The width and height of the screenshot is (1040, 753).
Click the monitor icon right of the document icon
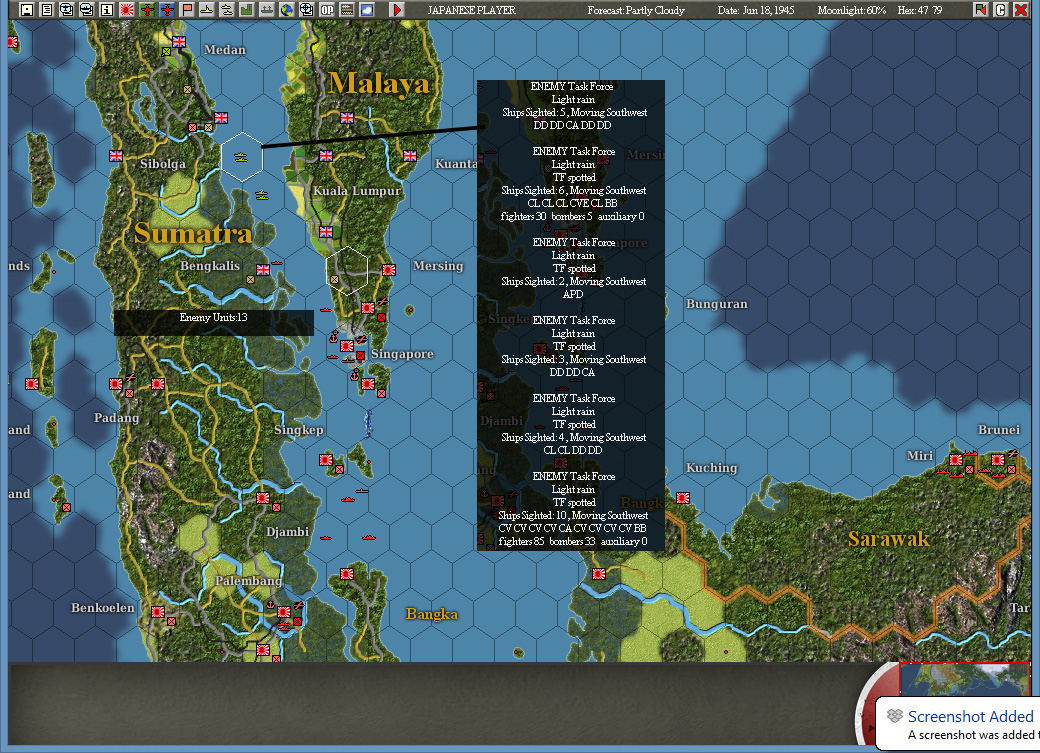pyautogui.click(x=66, y=9)
